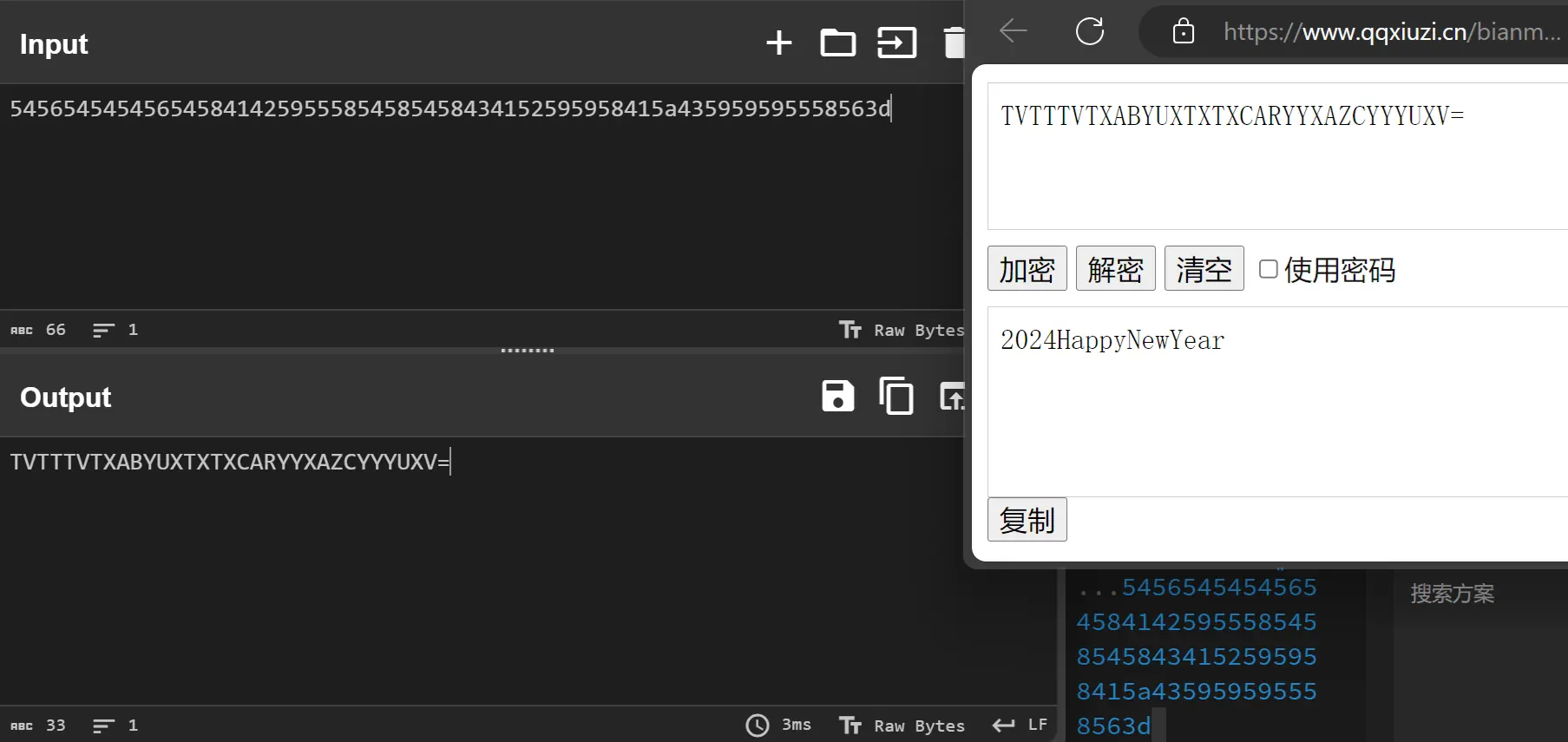
Task: Add a new input tab with plus icon
Action: pyautogui.click(x=778, y=43)
